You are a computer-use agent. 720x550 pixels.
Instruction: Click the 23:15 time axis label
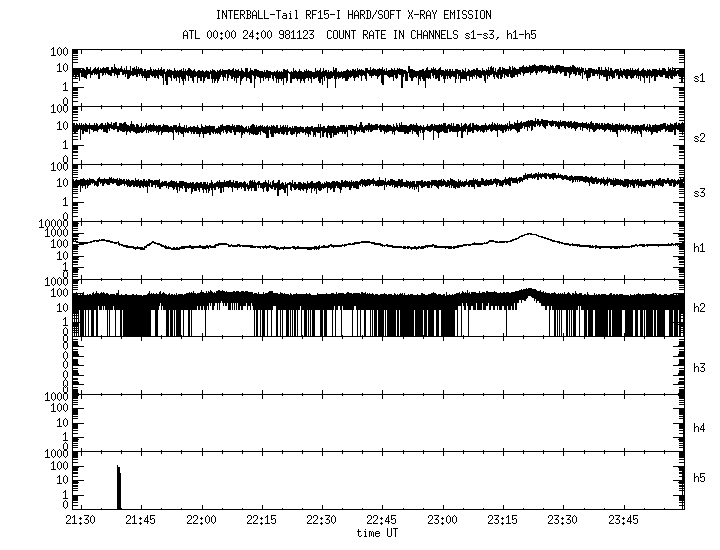(502, 521)
